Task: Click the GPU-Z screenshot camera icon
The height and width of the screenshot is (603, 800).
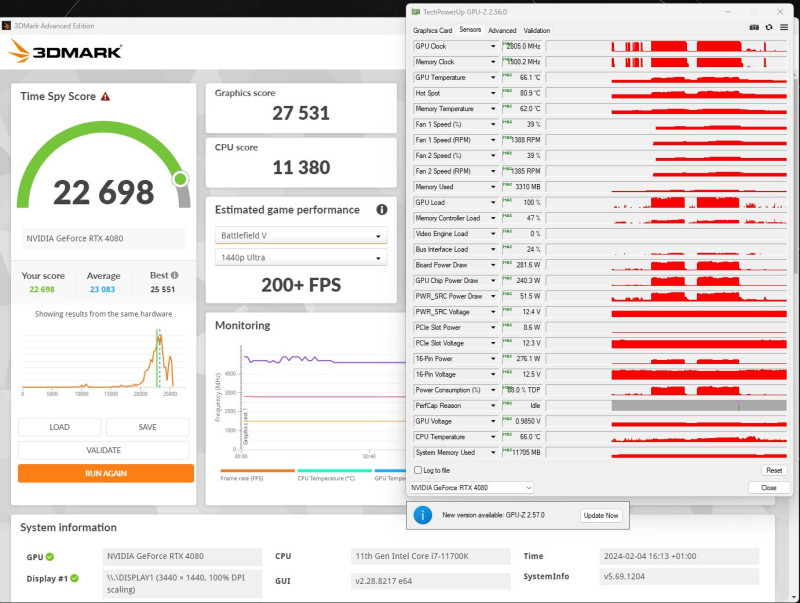Action: point(754,28)
